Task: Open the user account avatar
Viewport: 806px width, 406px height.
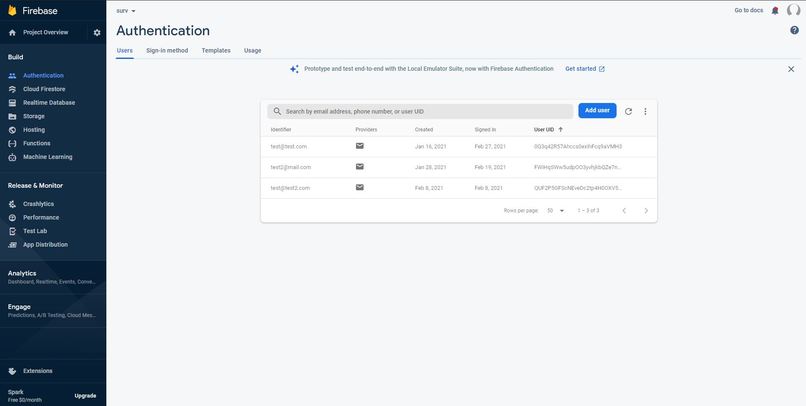Action: (794, 10)
